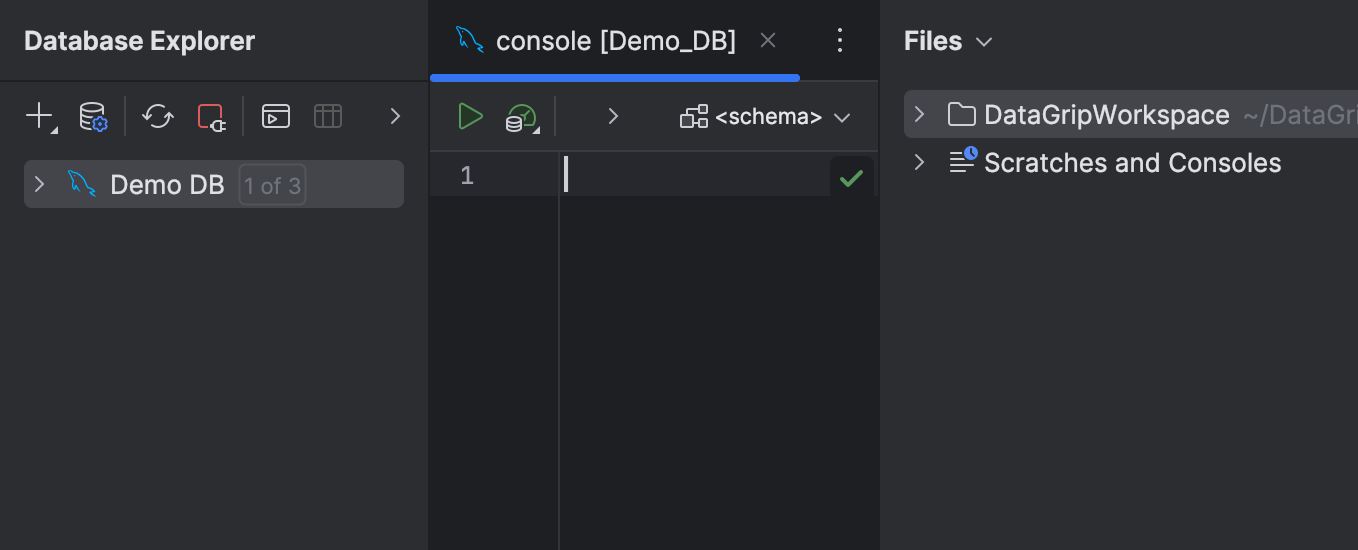Image resolution: width=1358 pixels, height=550 pixels.
Task: Close the console [Demo_DB] tab
Action: point(768,40)
